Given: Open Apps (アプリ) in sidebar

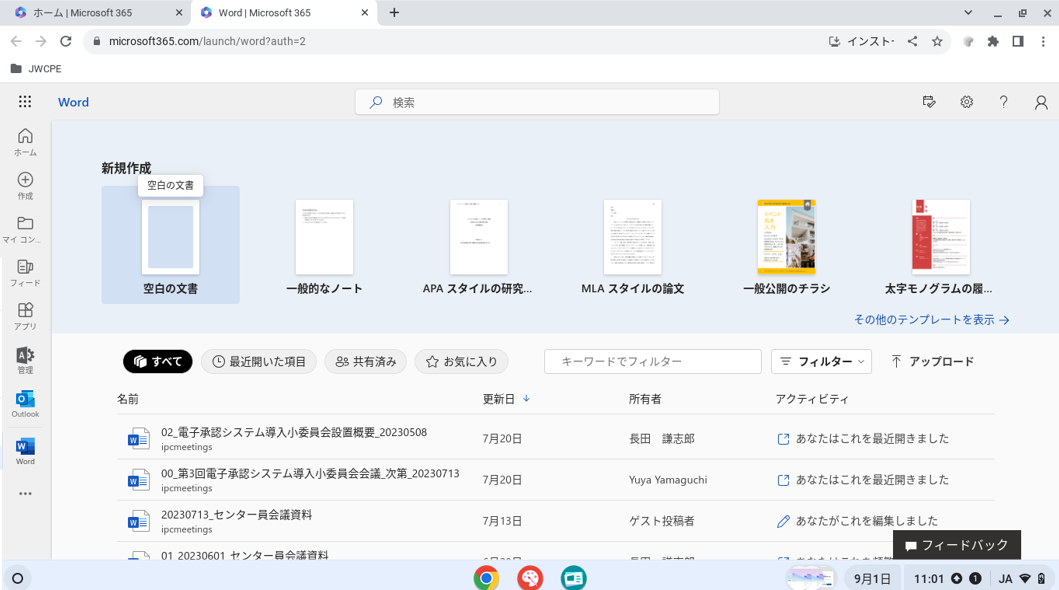Looking at the screenshot, I should tap(25, 316).
